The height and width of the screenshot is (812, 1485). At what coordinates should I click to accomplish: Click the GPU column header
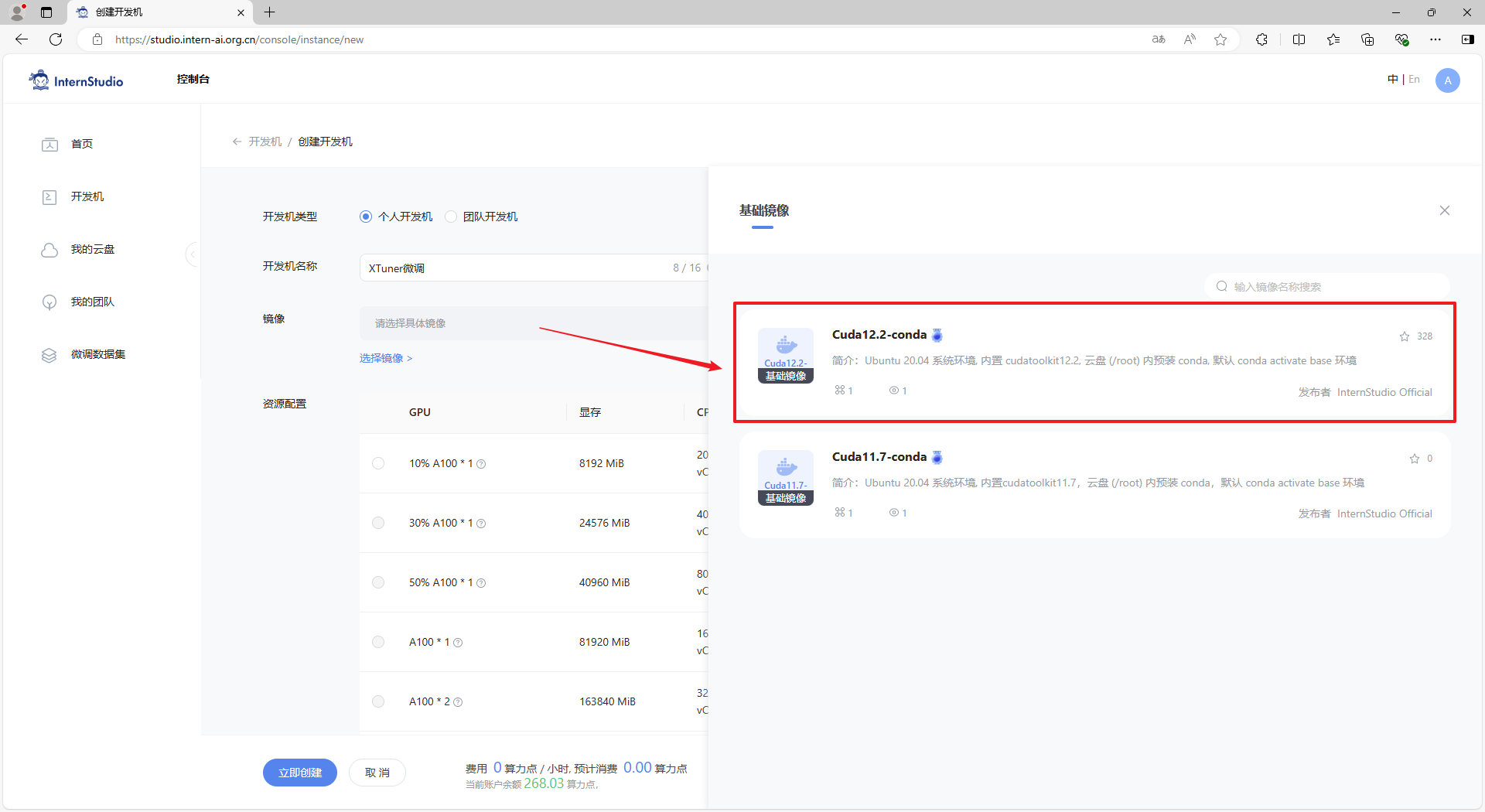pos(420,412)
